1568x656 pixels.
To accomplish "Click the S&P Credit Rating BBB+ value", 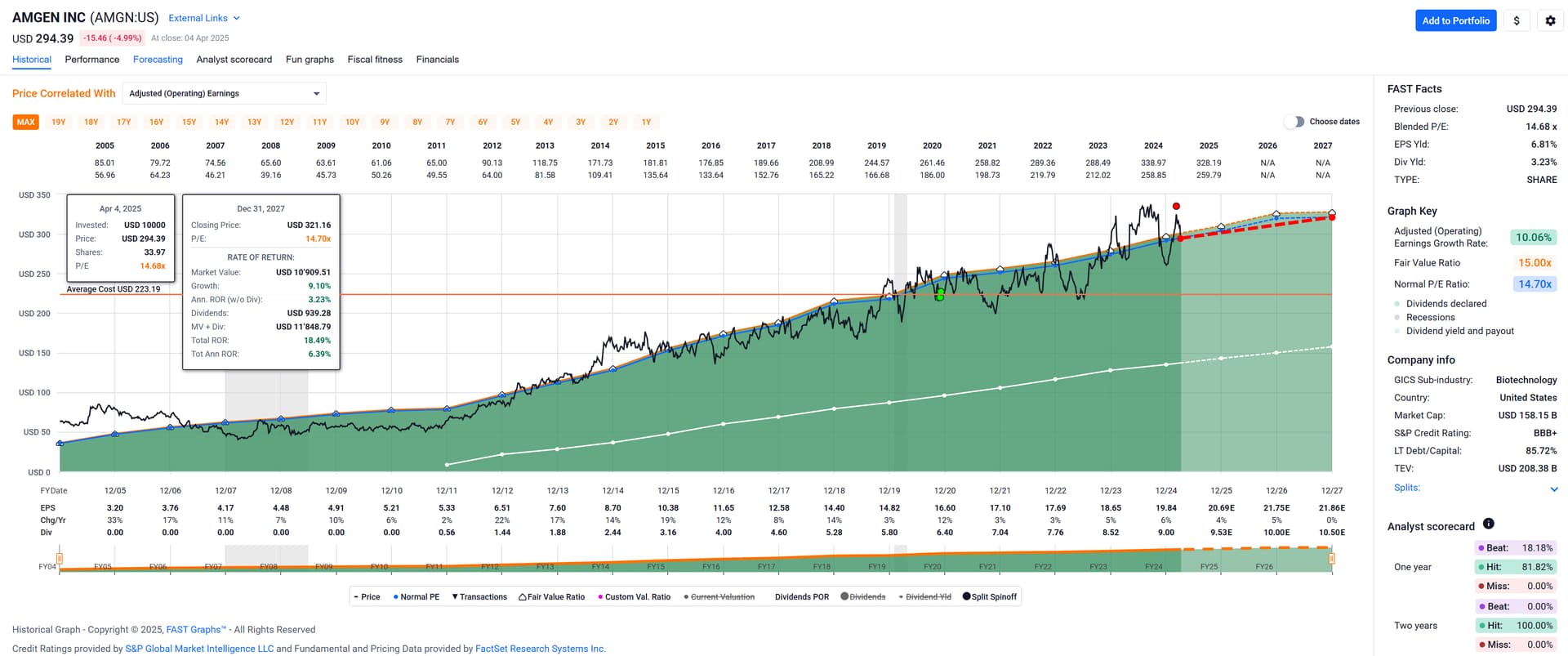I will 1544,434.
